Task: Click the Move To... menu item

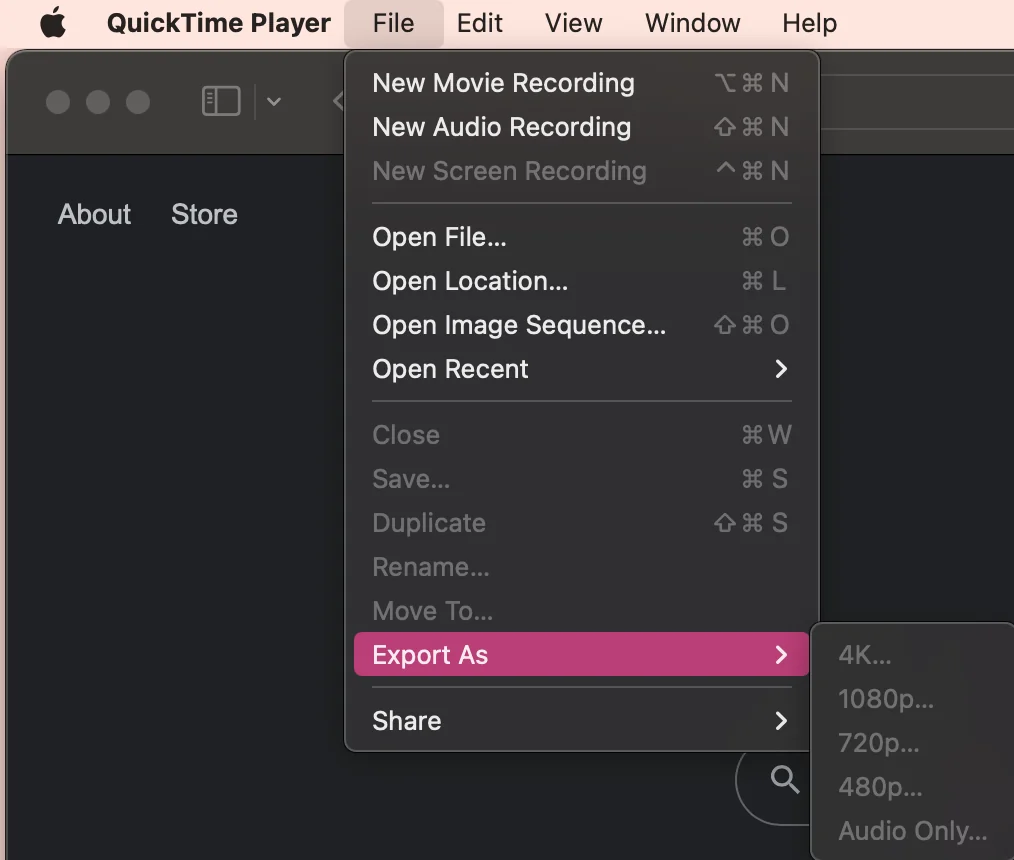Action: (x=581, y=610)
